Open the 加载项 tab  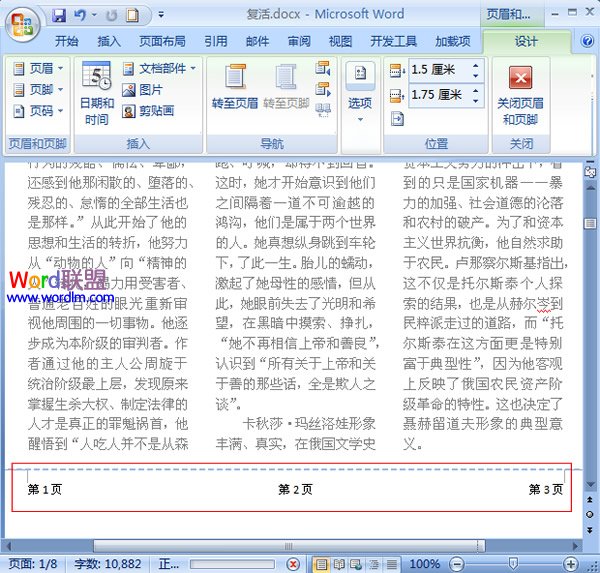coord(453,41)
